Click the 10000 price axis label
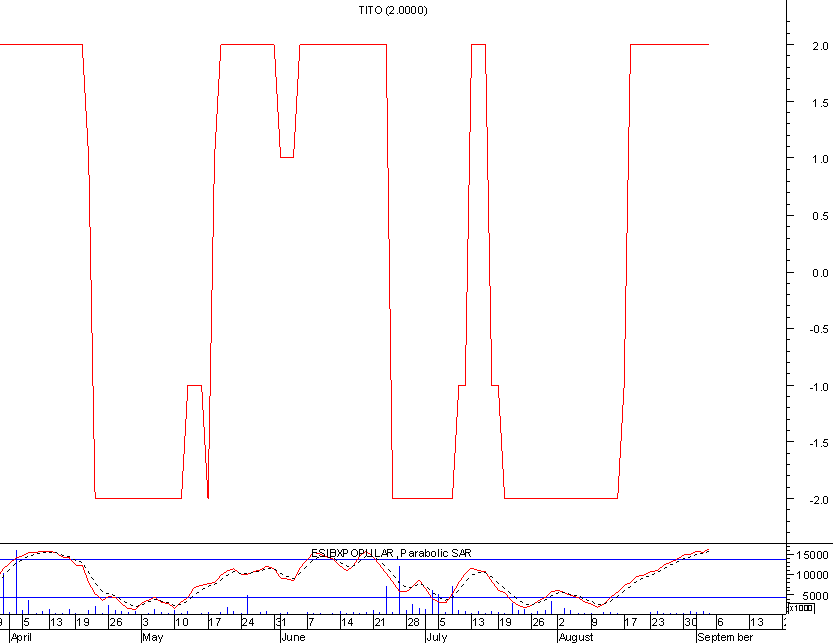 (x=813, y=575)
